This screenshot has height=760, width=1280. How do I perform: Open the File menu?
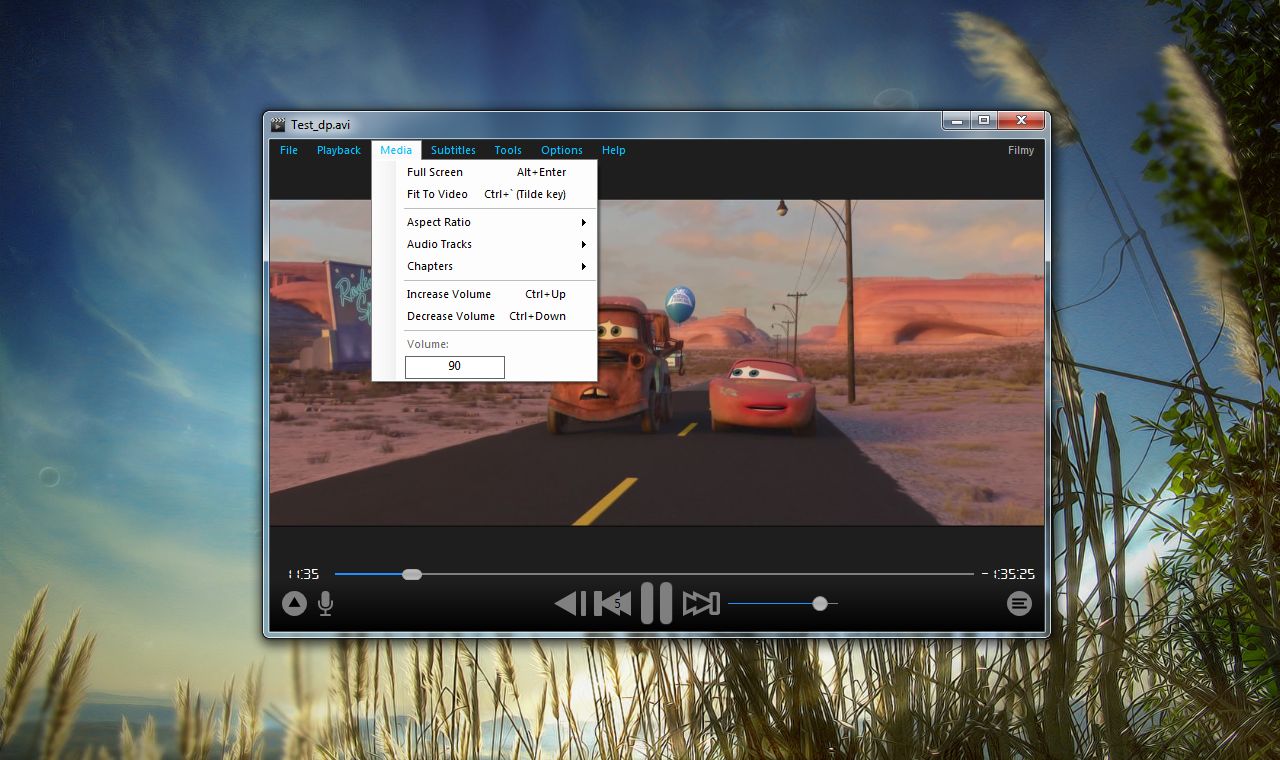(289, 150)
